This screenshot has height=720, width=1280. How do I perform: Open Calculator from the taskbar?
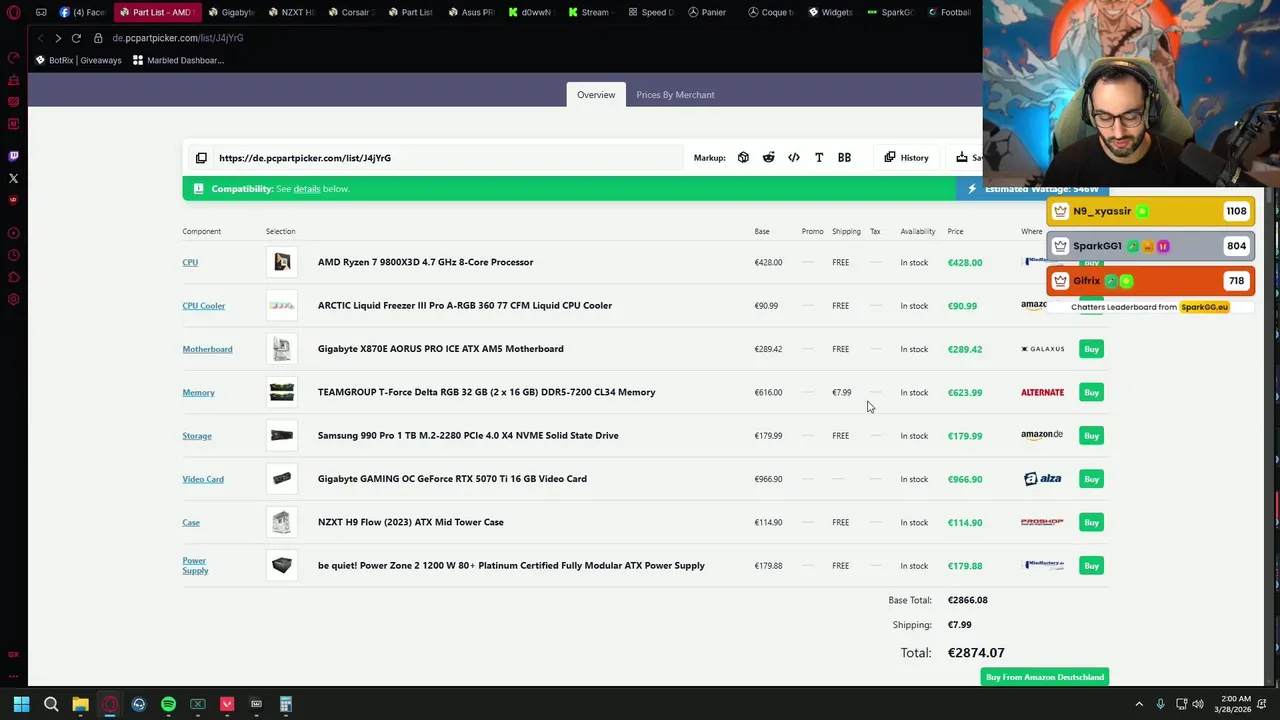[286, 704]
